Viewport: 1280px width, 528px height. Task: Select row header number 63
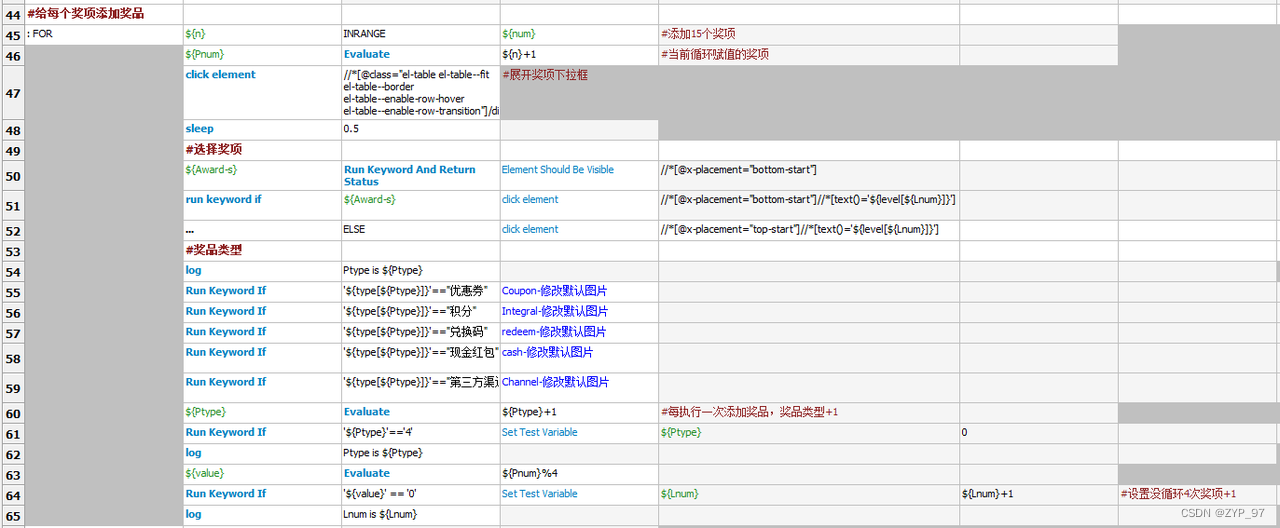click(x=12, y=474)
